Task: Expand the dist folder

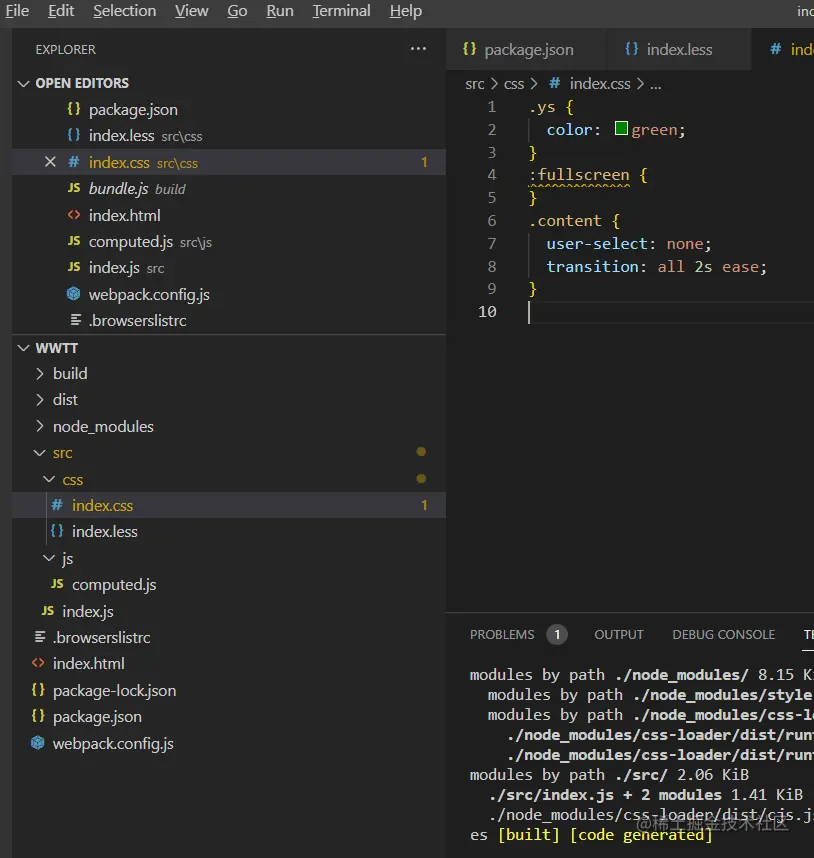Action: (39, 400)
